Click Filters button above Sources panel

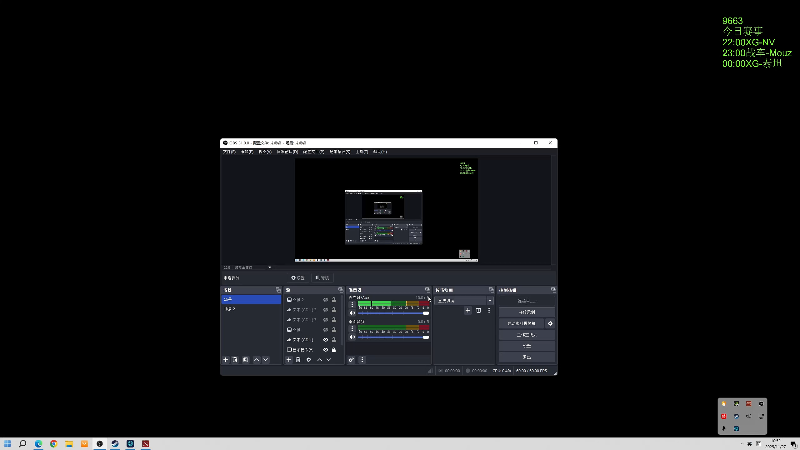(x=322, y=278)
